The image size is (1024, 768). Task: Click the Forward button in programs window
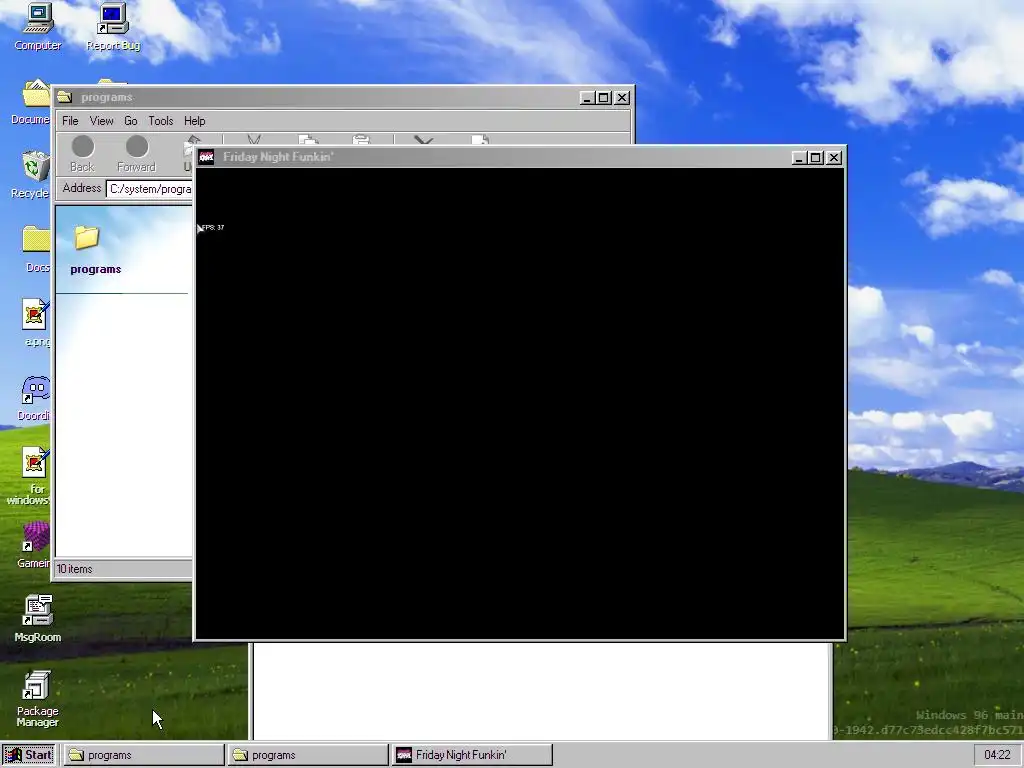point(136,154)
